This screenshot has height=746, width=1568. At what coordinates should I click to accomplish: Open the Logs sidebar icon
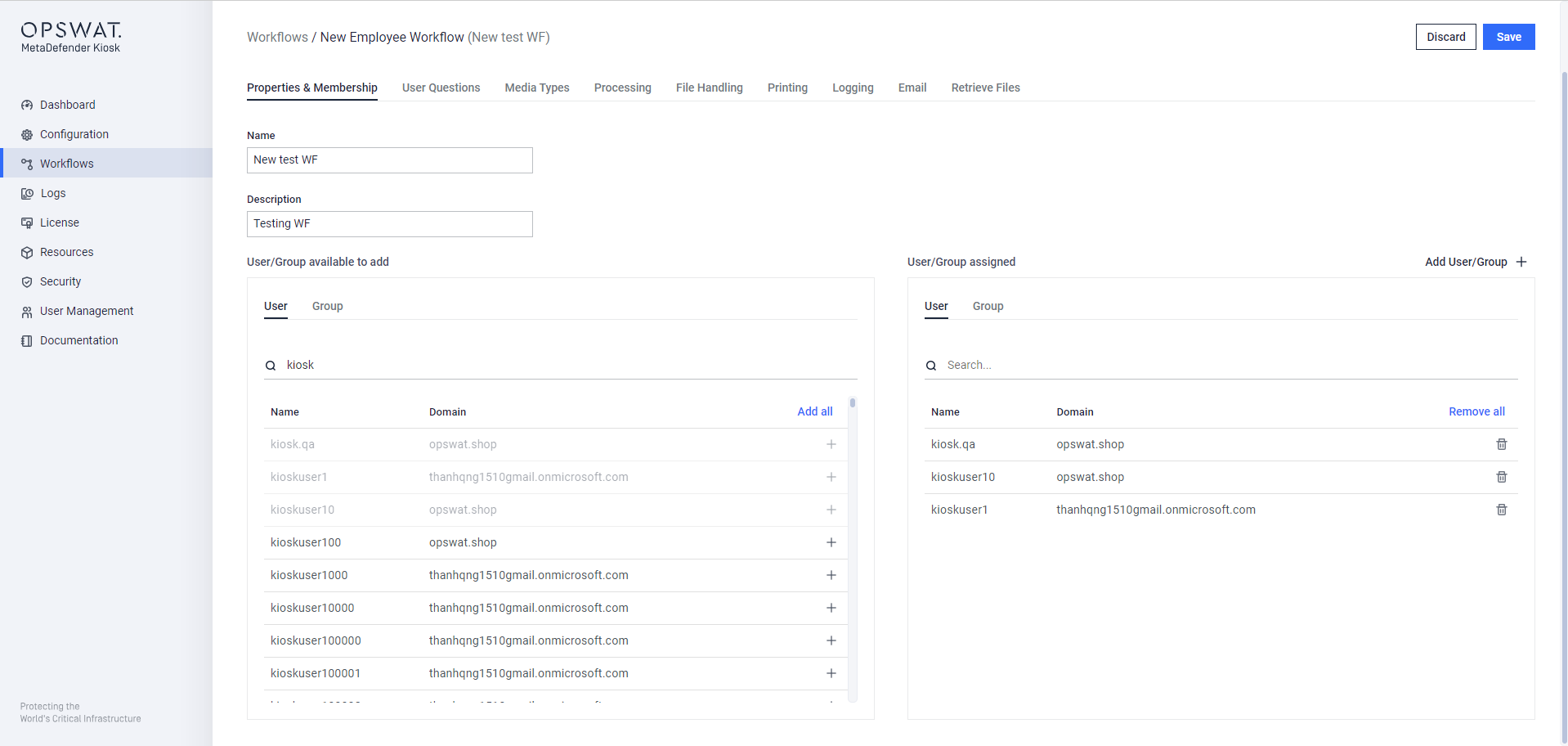27,194
